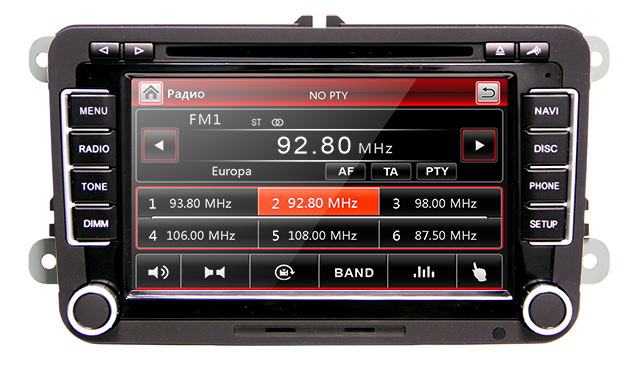The image size is (640, 366).
Task: Tap the NO PTY status text
Action: tap(328, 95)
